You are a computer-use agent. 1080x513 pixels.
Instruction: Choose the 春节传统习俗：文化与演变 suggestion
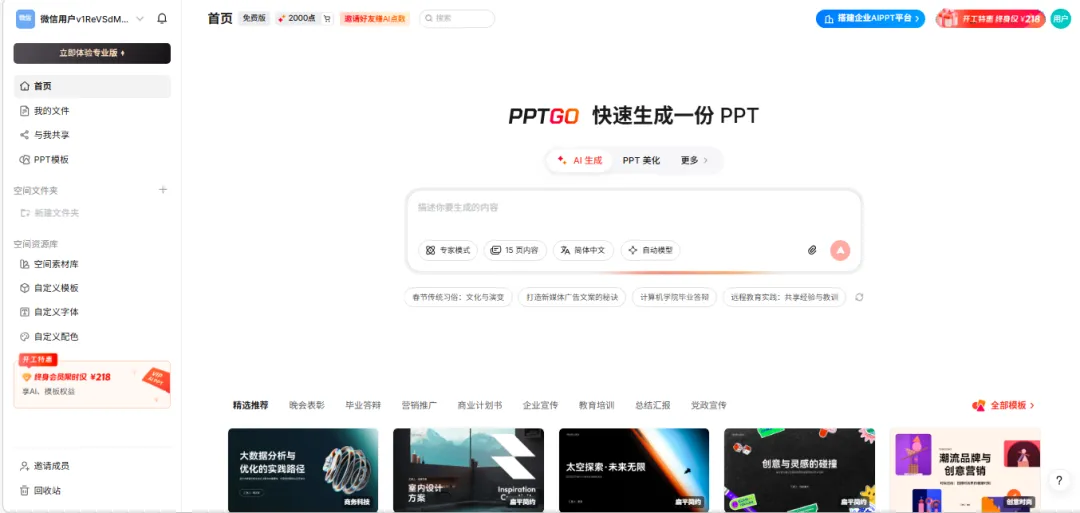click(x=458, y=297)
